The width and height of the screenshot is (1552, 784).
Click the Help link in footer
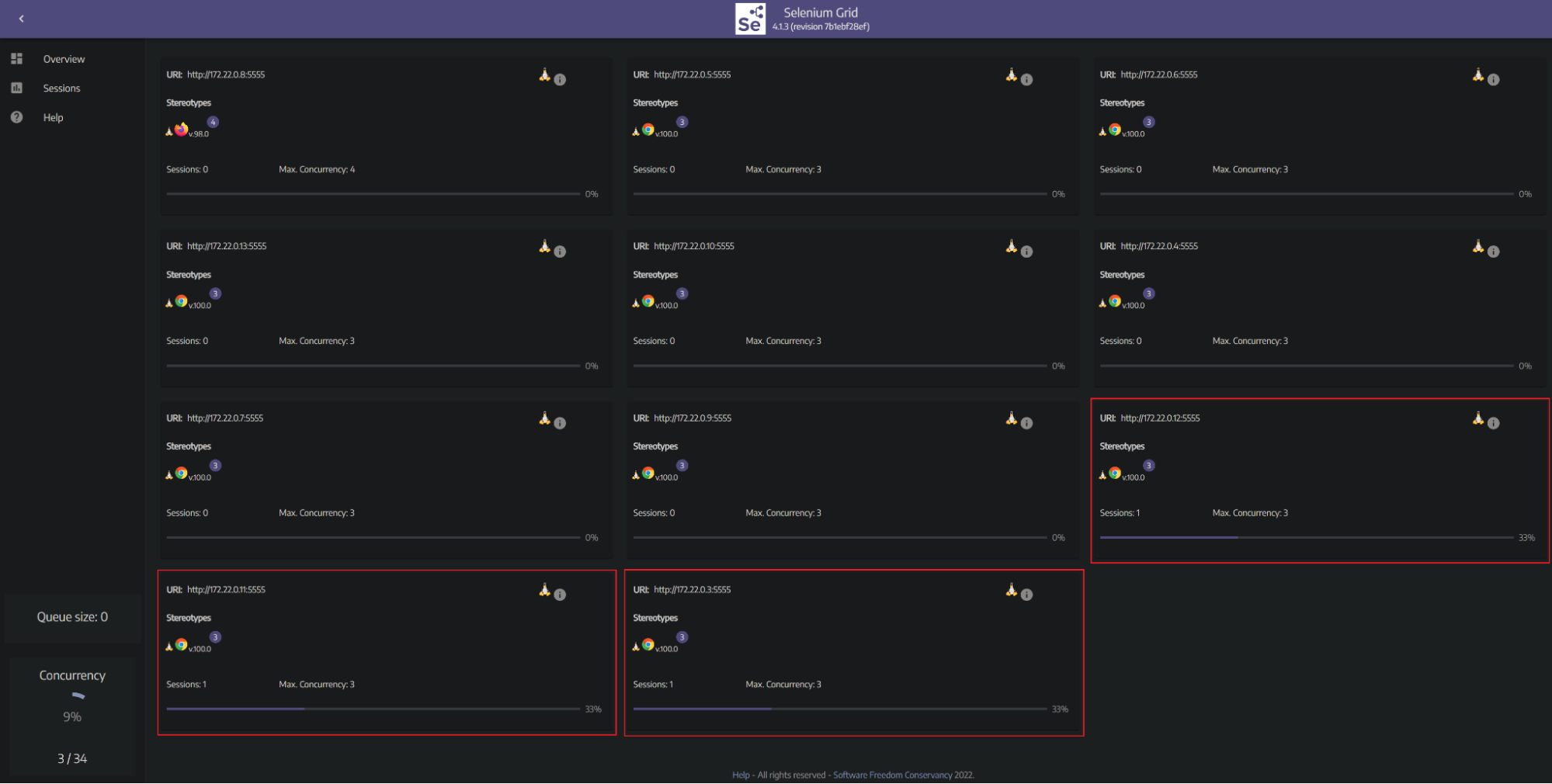(741, 775)
